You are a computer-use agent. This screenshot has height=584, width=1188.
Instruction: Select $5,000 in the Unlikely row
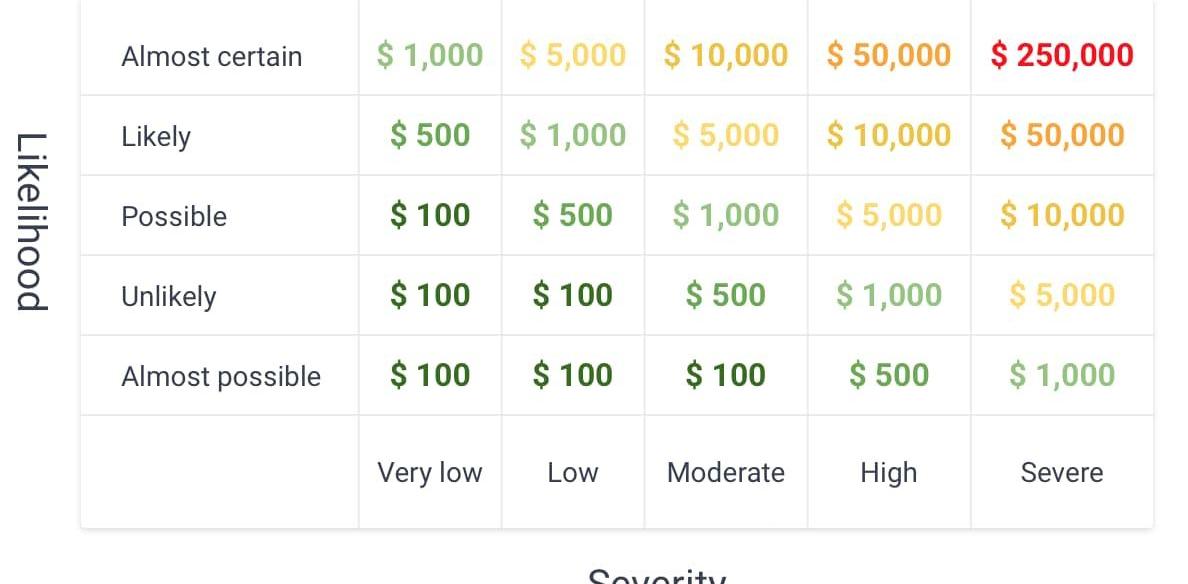pyautogui.click(x=1061, y=295)
